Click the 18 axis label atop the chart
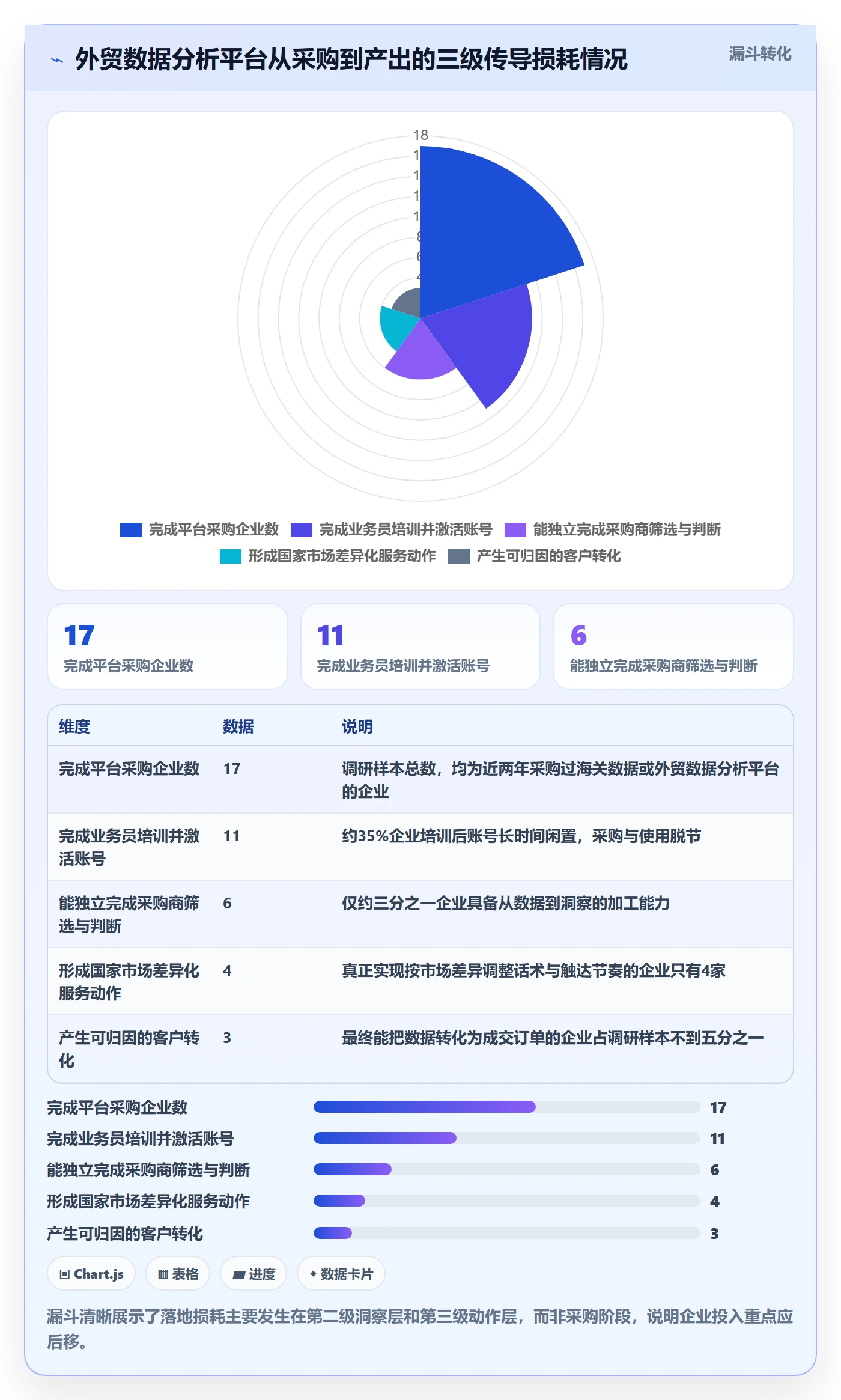 click(x=421, y=135)
